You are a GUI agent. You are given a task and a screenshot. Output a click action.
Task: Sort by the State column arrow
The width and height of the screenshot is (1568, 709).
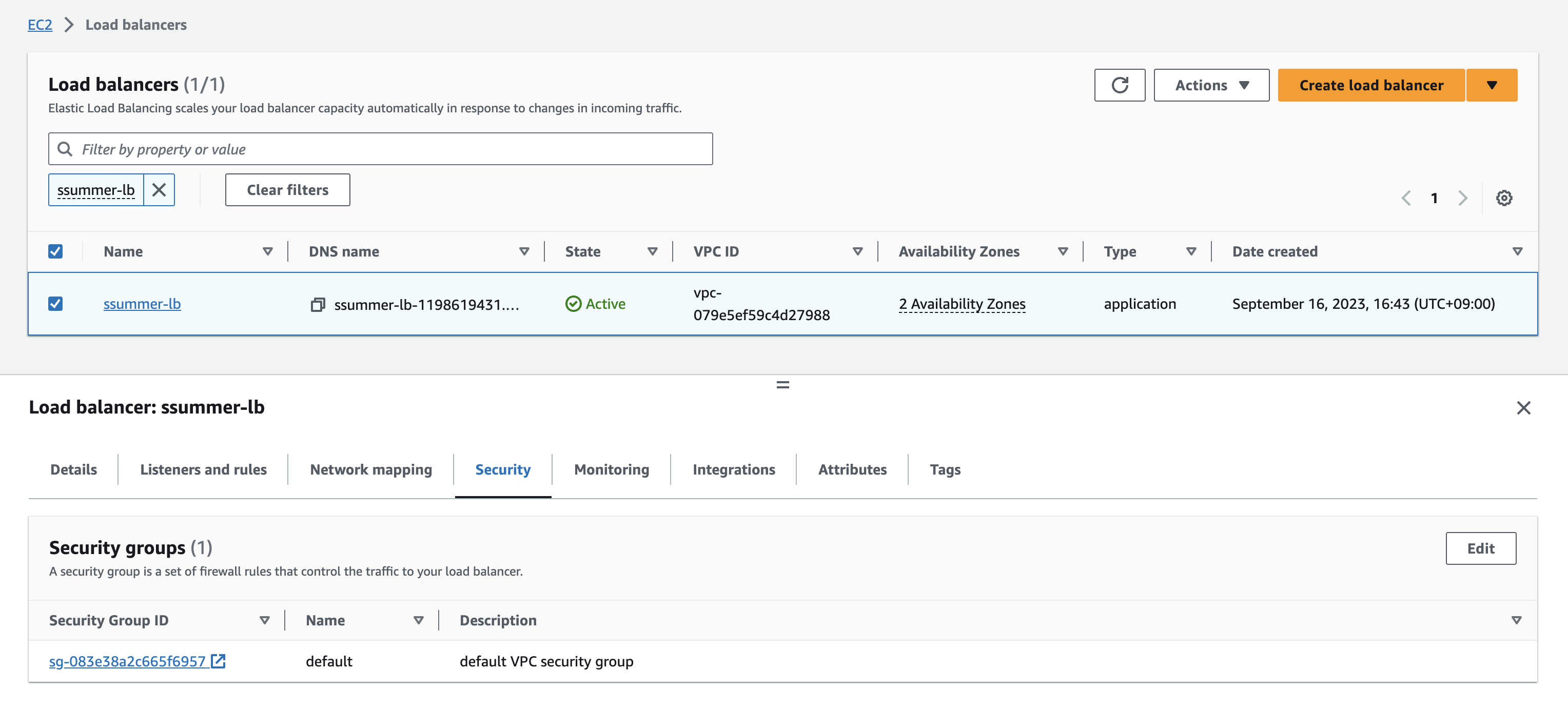click(x=652, y=251)
